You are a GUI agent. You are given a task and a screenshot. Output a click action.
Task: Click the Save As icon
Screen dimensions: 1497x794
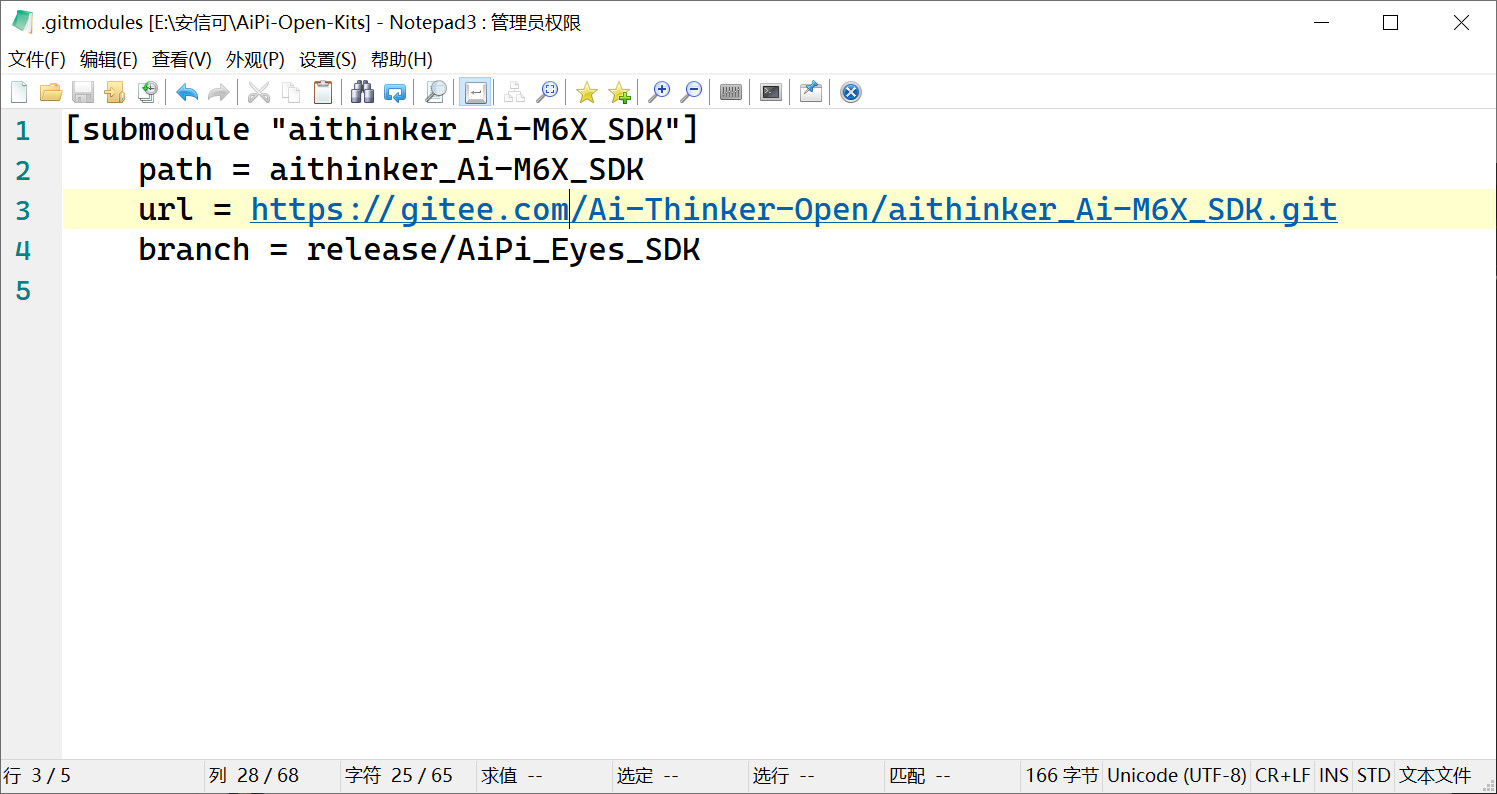pyautogui.click(x=115, y=93)
